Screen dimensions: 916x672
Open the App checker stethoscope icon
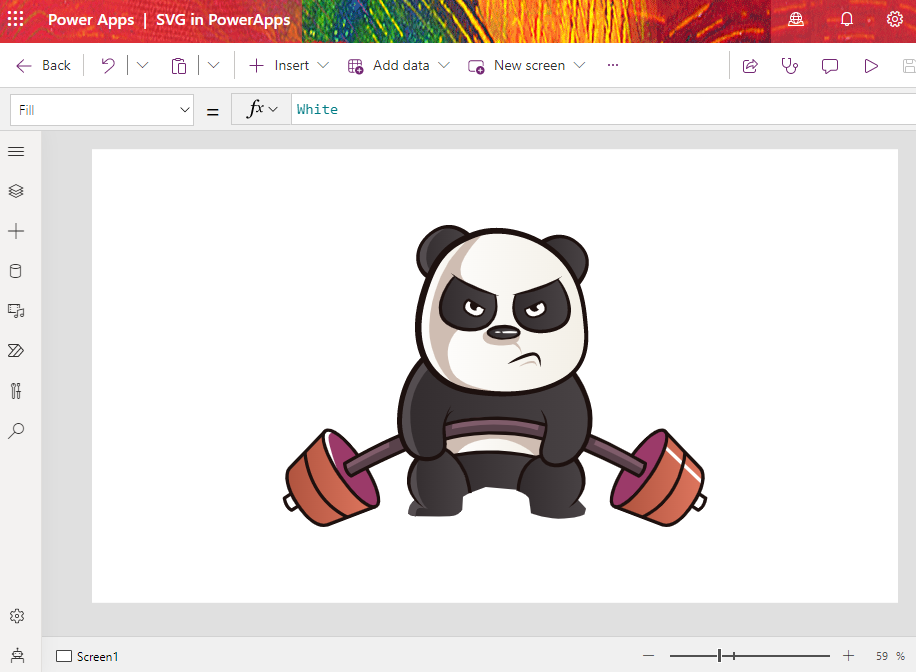click(x=790, y=65)
